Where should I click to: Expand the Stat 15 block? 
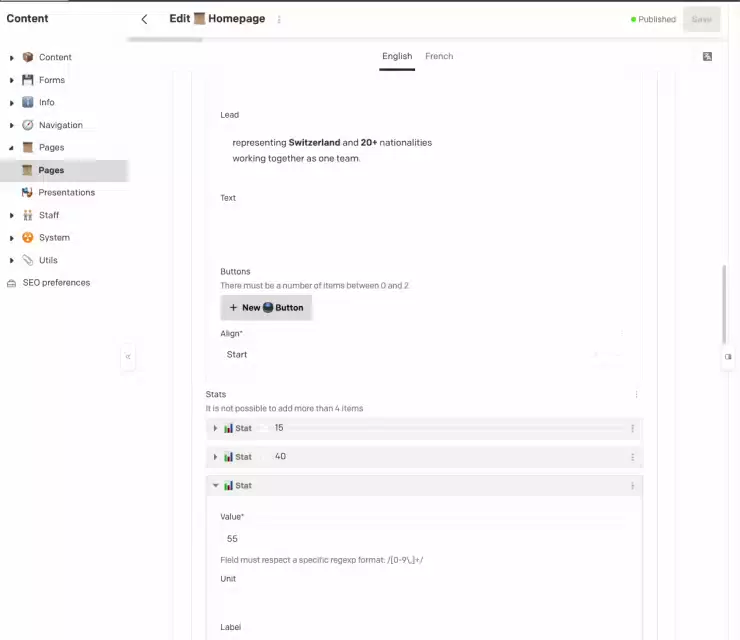pyautogui.click(x=215, y=429)
